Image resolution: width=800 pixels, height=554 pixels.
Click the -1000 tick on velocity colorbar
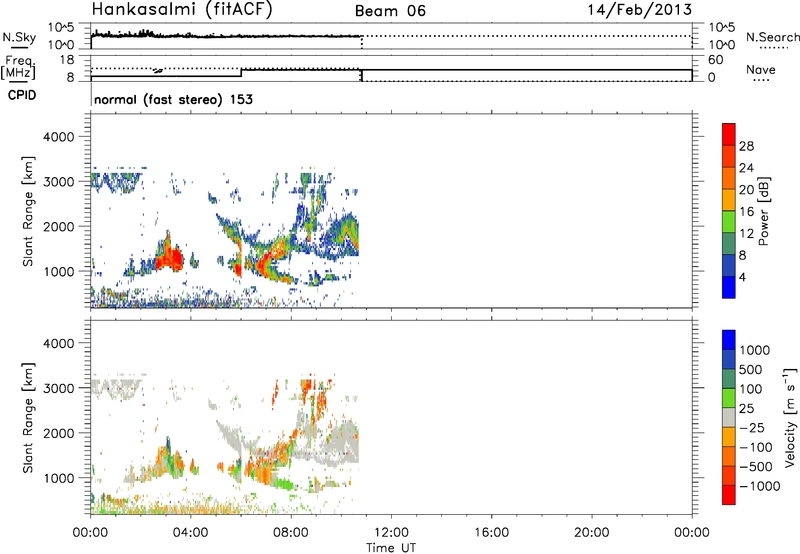[760, 486]
